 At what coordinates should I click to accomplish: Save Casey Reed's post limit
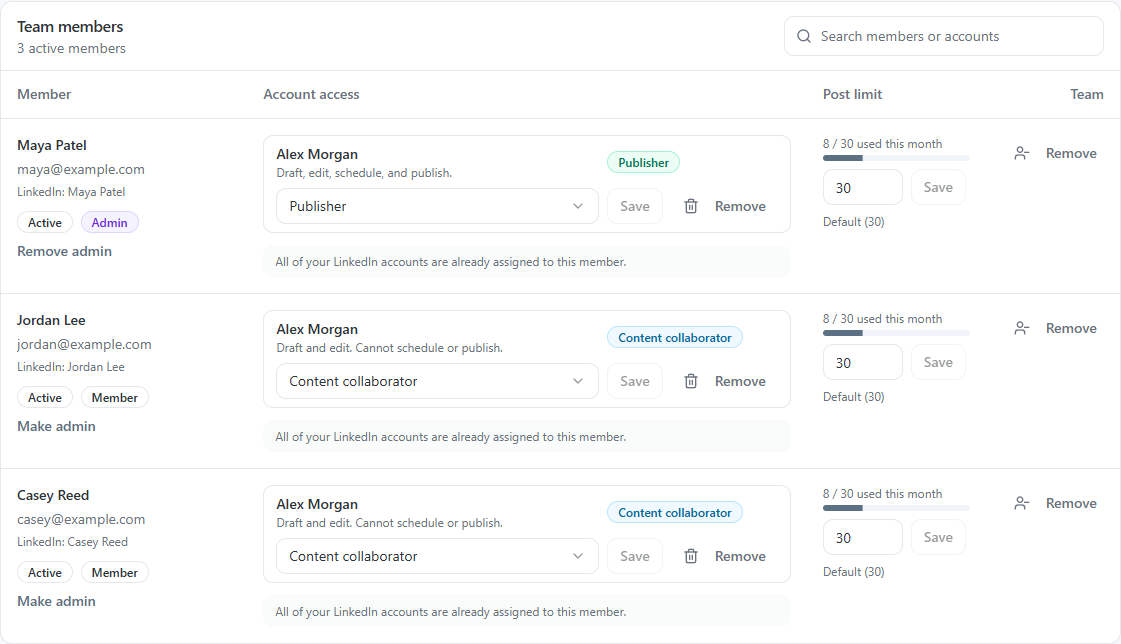(x=938, y=538)
